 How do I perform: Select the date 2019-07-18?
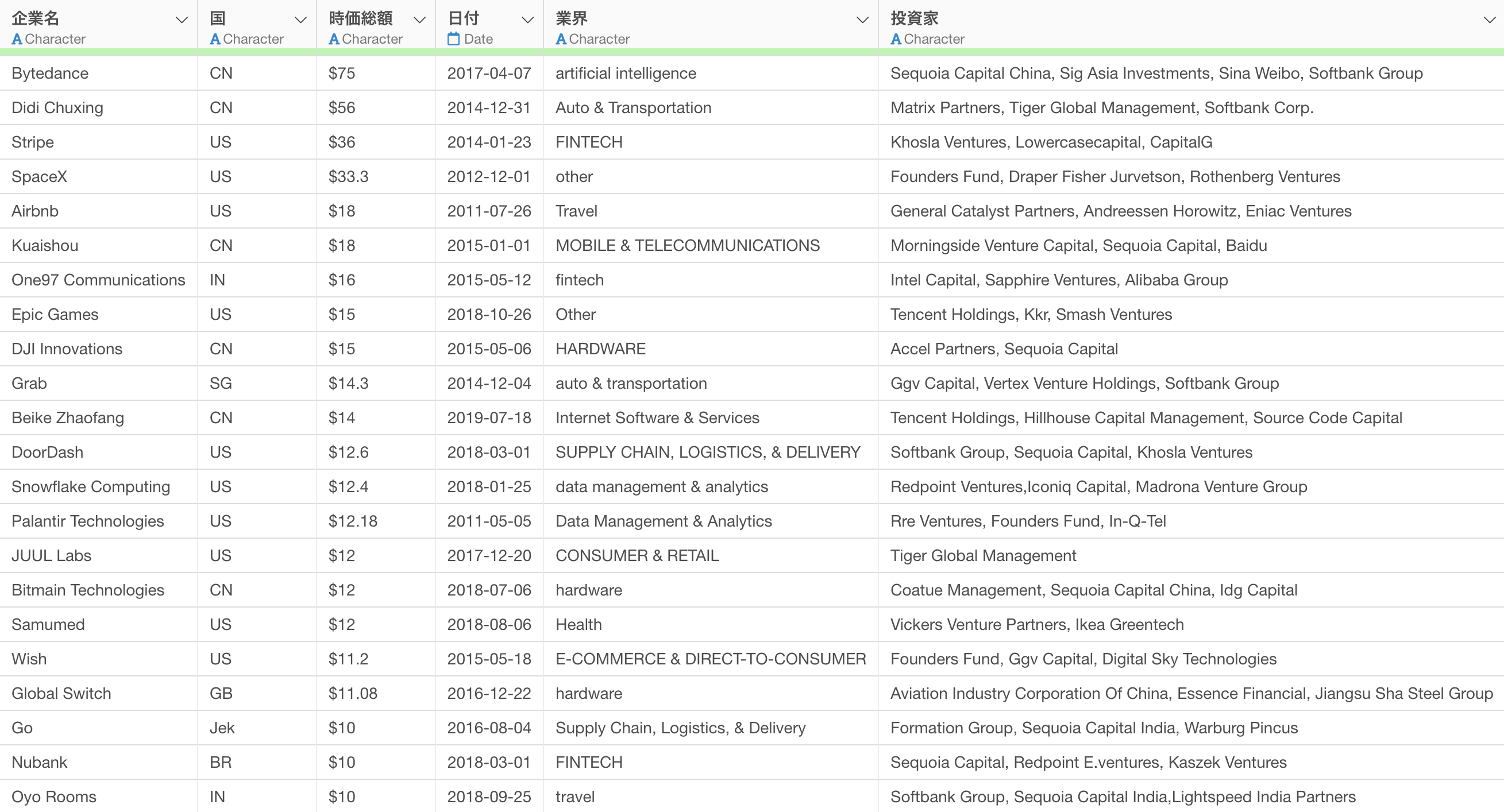[489, 417]
